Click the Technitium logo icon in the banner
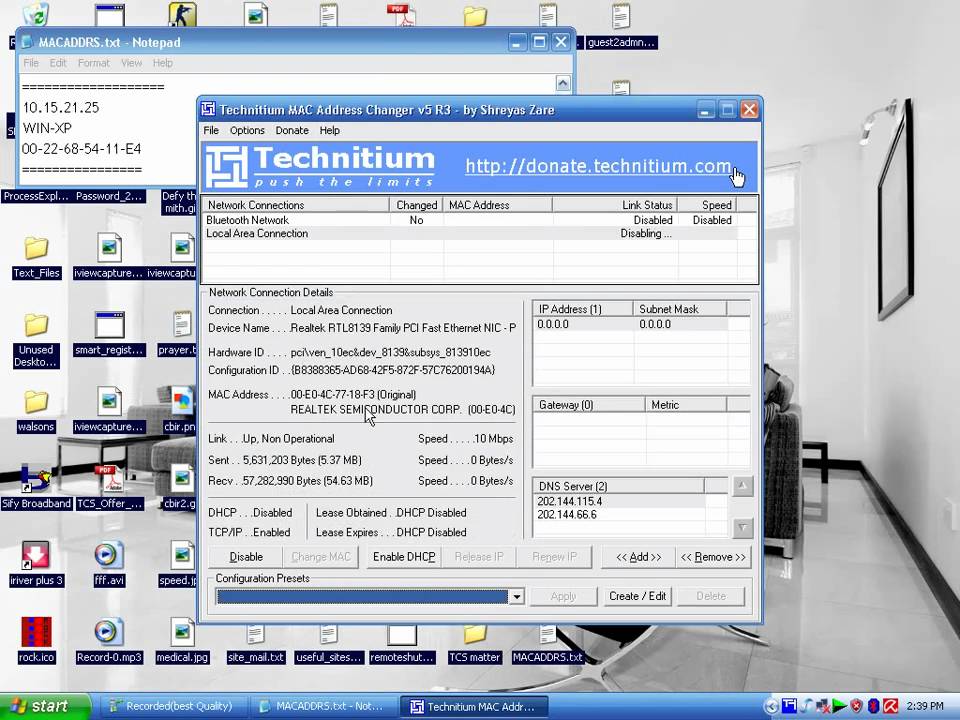960x720 pixels. tap(227, 166)
